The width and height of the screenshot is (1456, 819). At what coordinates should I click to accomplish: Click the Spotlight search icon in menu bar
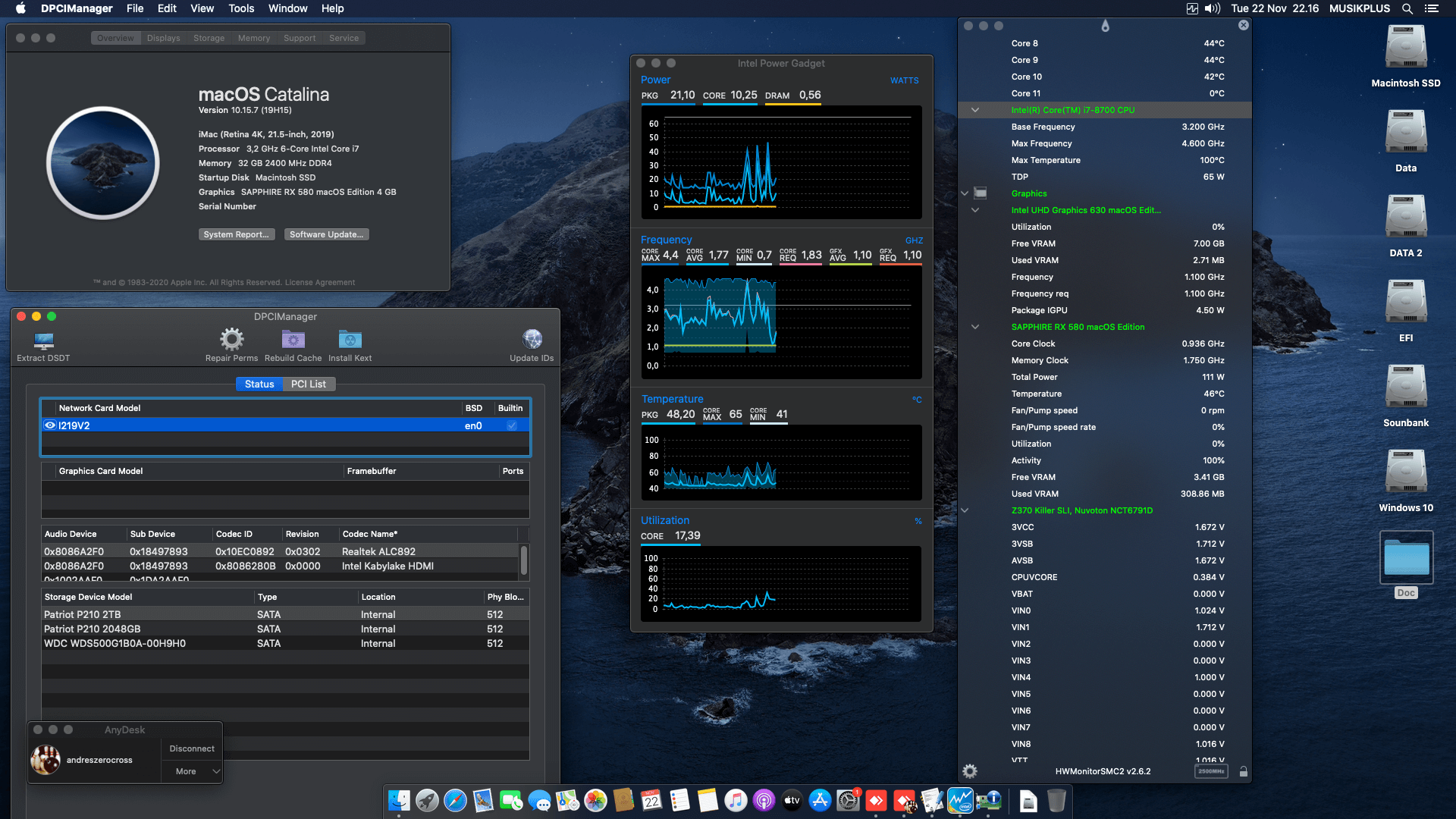1407,8
